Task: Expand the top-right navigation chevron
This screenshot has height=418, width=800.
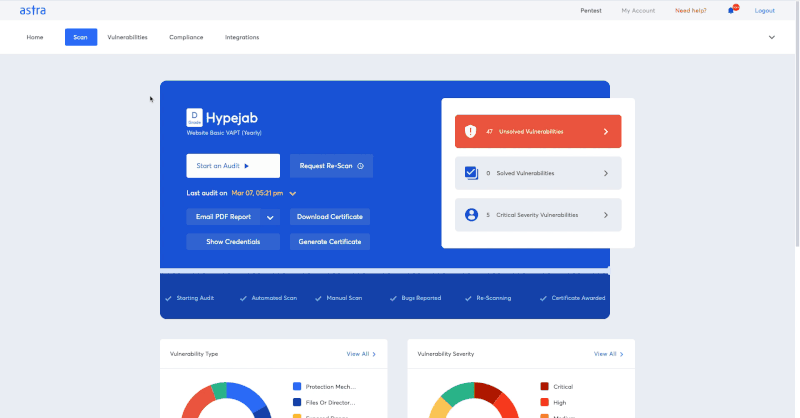Action: tap(771, 37)
